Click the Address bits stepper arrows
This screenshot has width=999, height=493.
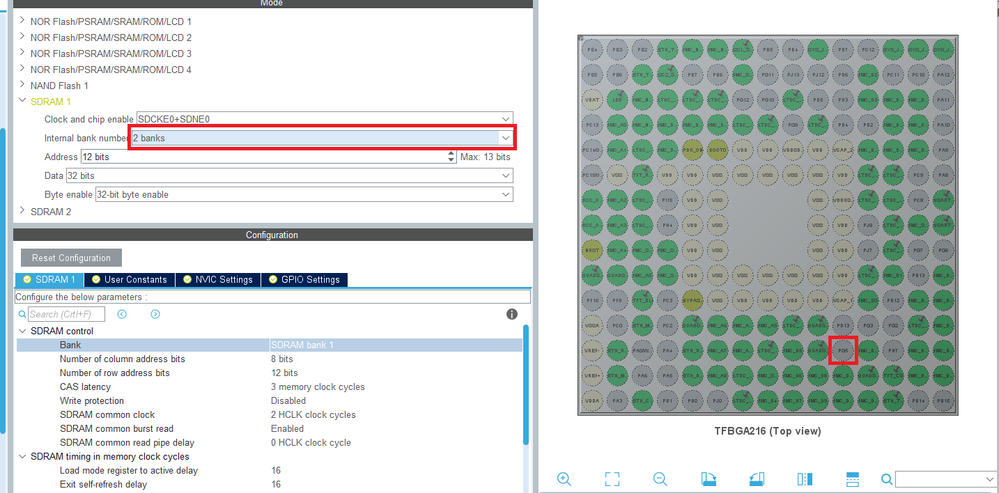pyautogui.click(x=452, y=157)
